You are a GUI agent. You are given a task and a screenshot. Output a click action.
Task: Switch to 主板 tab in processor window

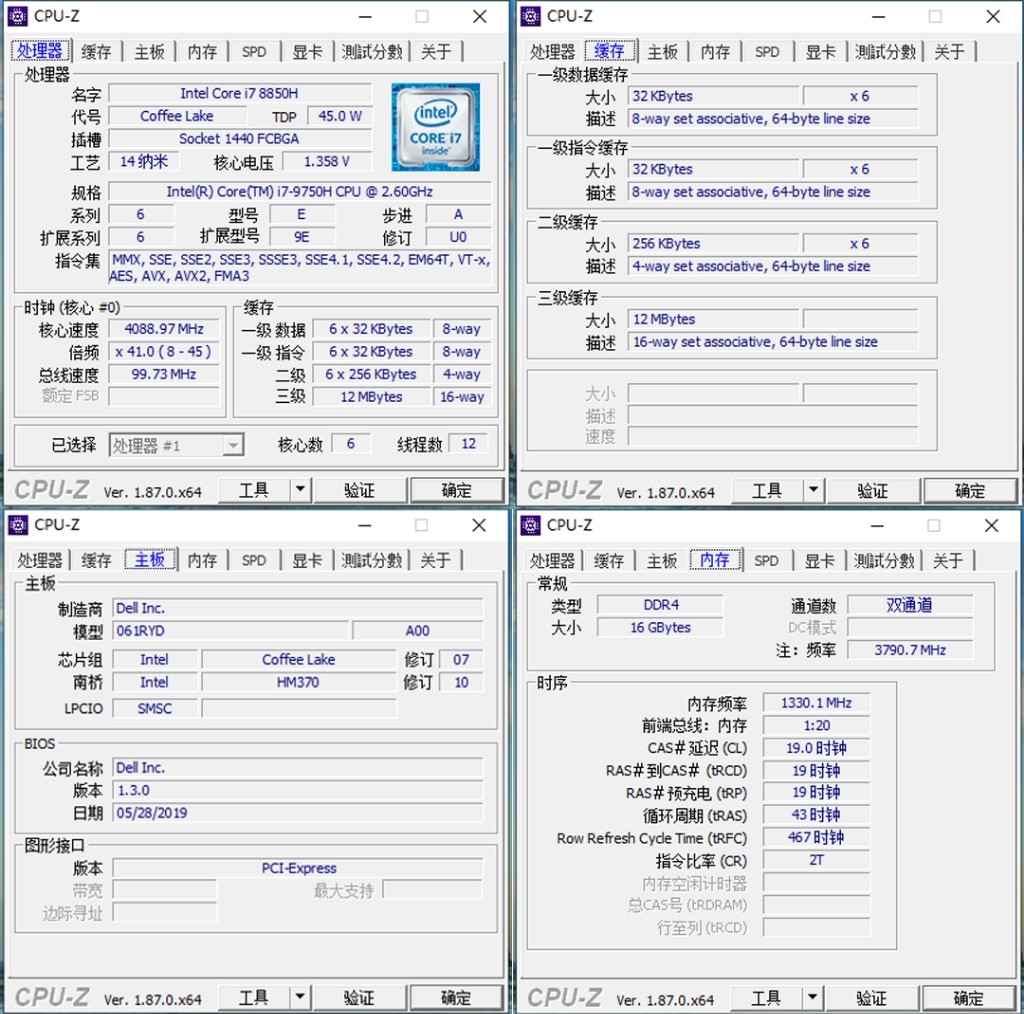pos(150,52)
